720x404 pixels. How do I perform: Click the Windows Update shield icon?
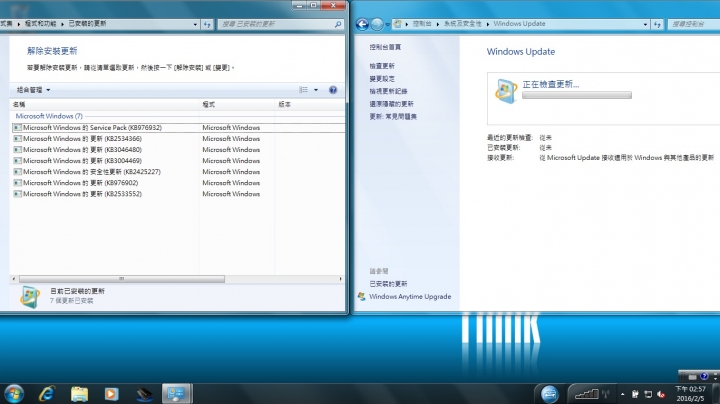pyautogui.click(x=506, y=90)
